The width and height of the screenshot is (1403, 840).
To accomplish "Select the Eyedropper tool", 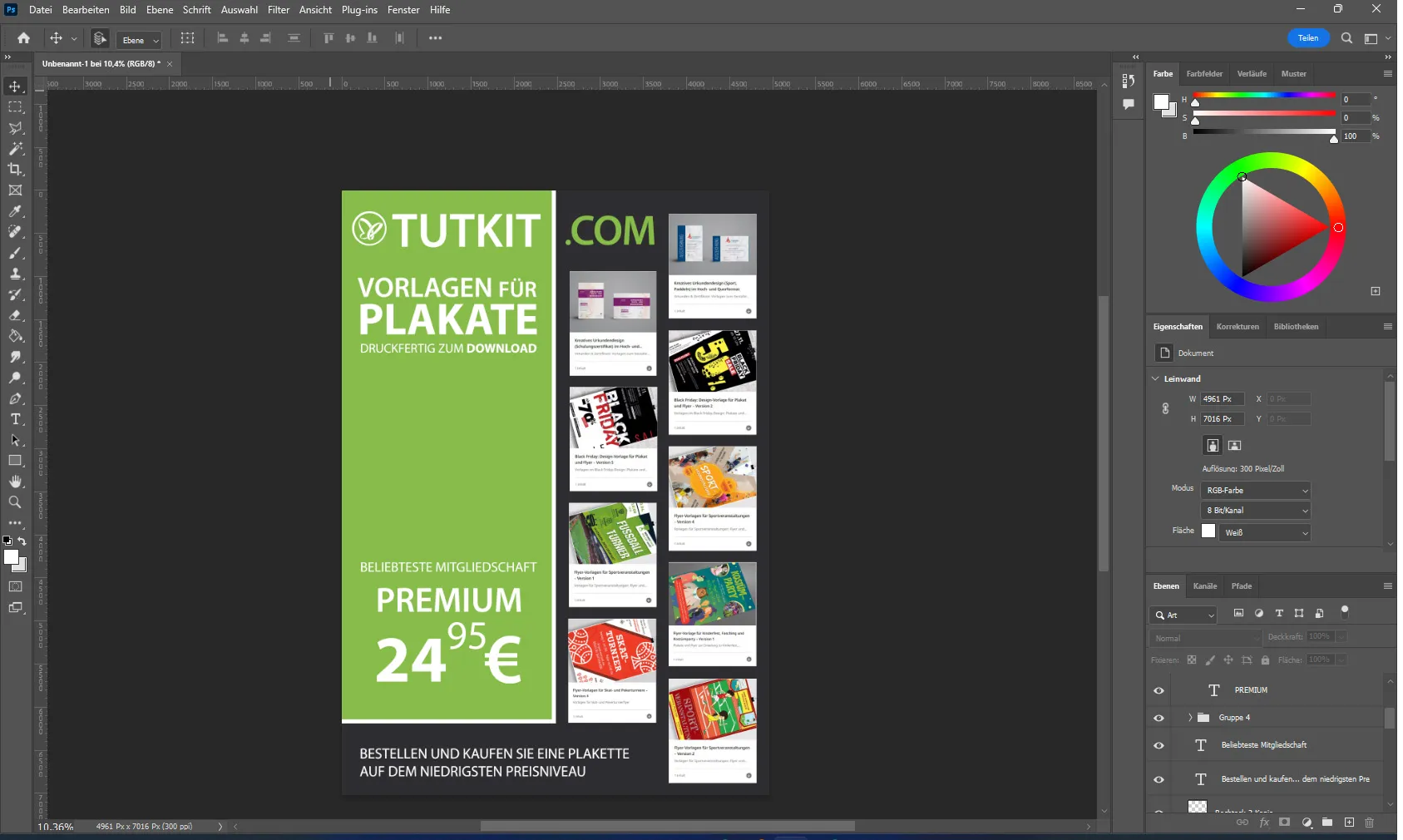I will tap(15, 211).
